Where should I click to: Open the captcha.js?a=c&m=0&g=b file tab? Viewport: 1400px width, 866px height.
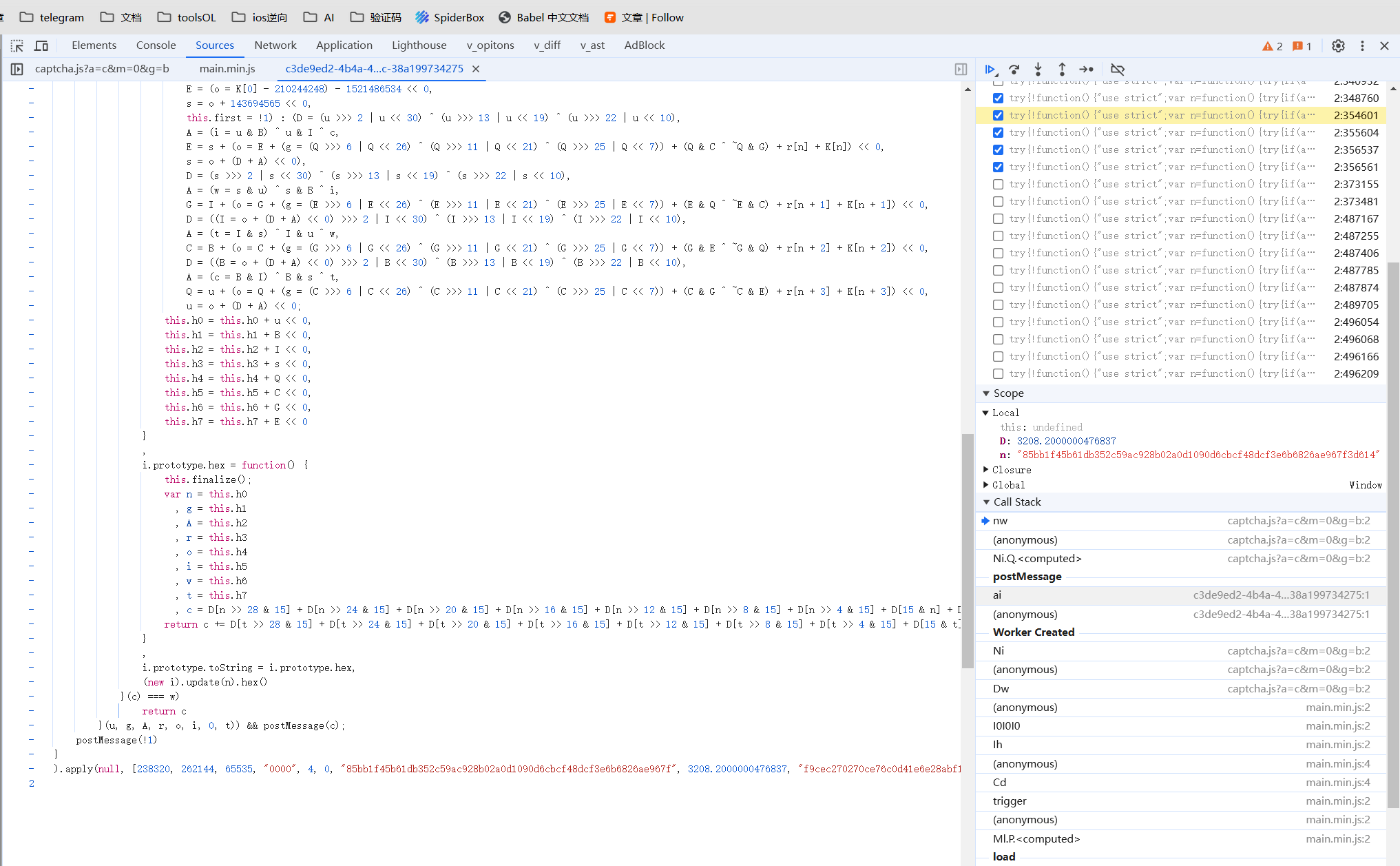102,69
